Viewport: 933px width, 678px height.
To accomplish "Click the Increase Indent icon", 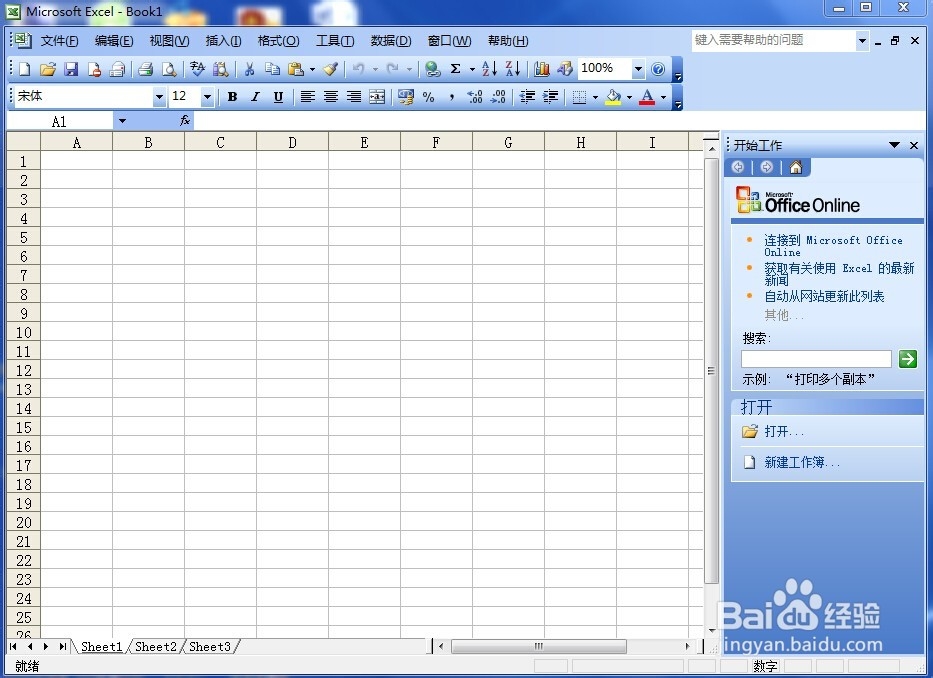I will pos(550,96).
